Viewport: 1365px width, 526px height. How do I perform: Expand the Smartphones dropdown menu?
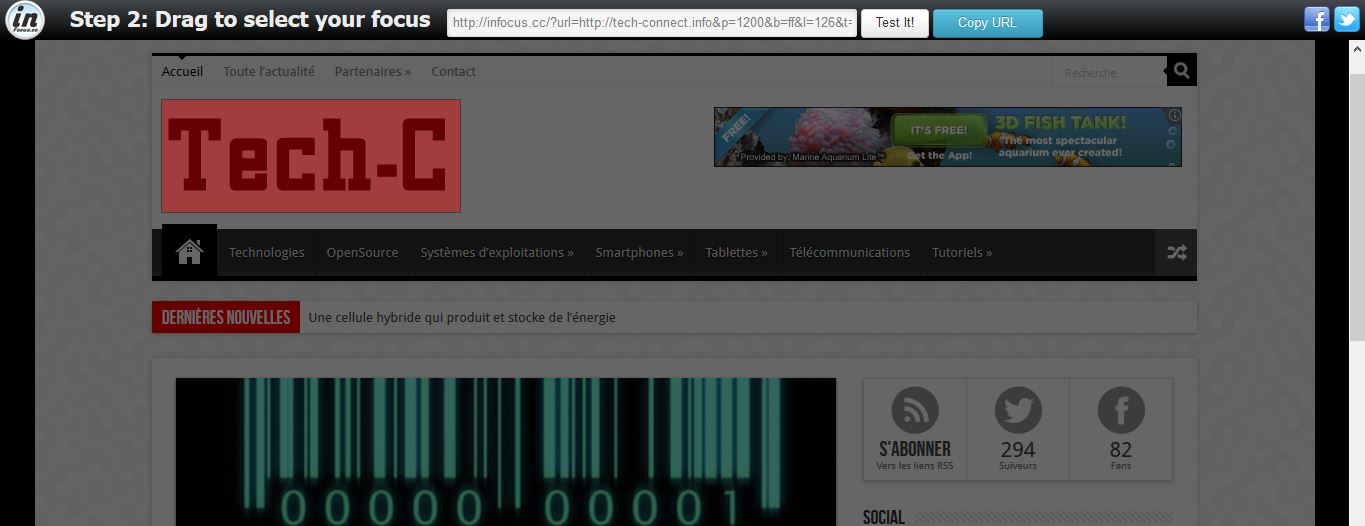pos(639,253)
